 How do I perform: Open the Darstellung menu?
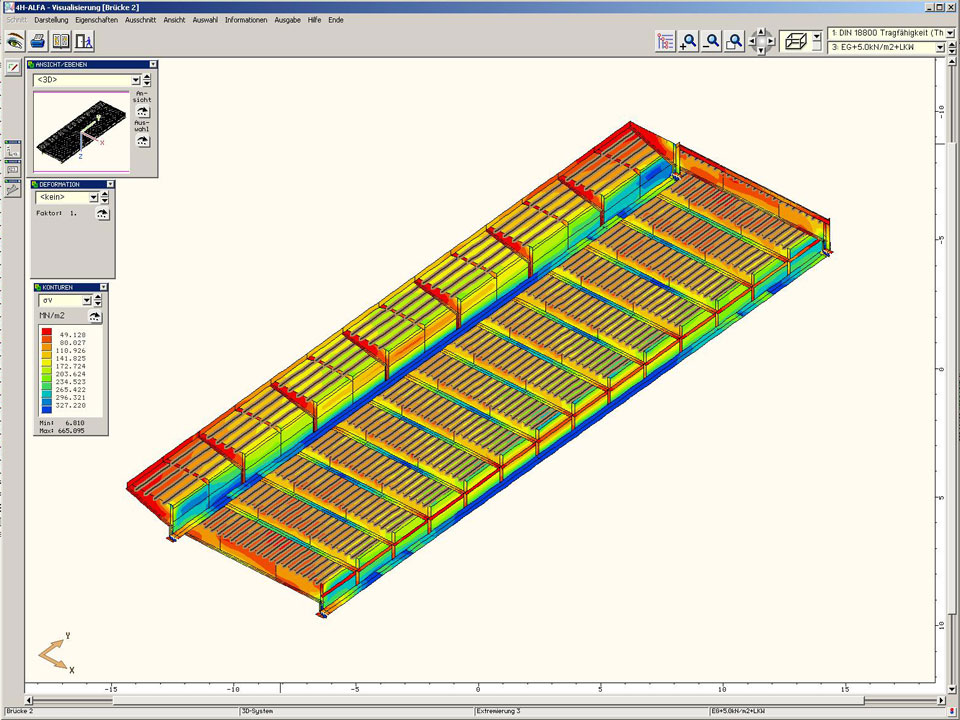[52, 19]
